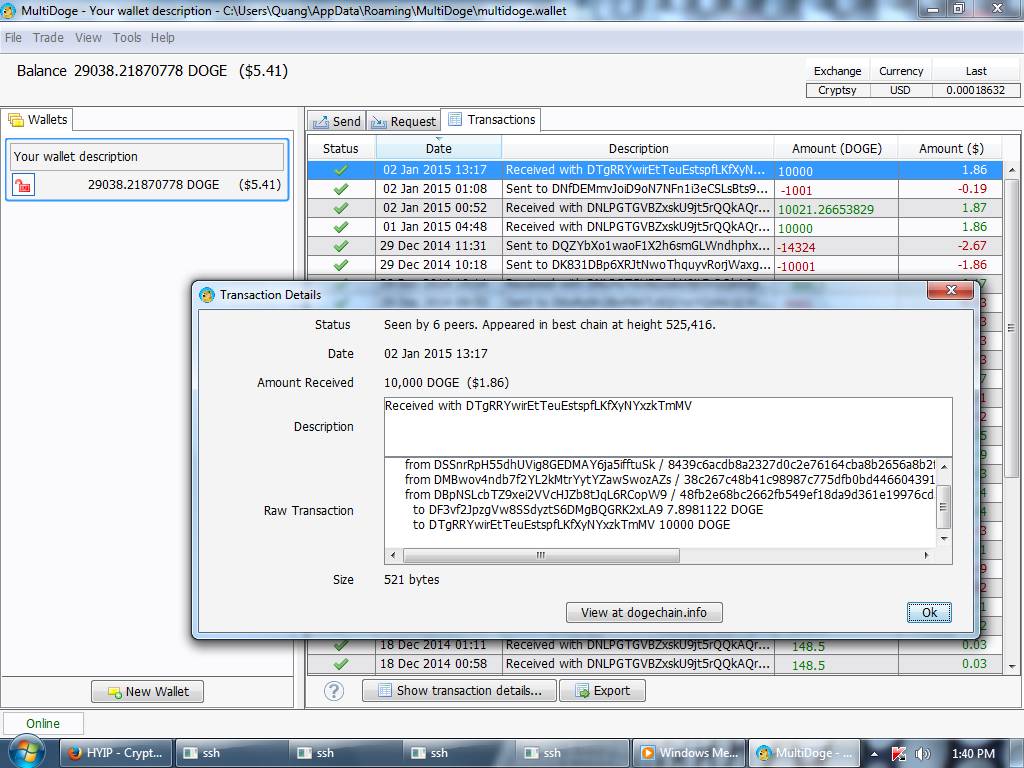Select the 02 Jan 2015 00:52 transaction row
The width and height of the screenshot is (1024, 768).
pos(655,208)
